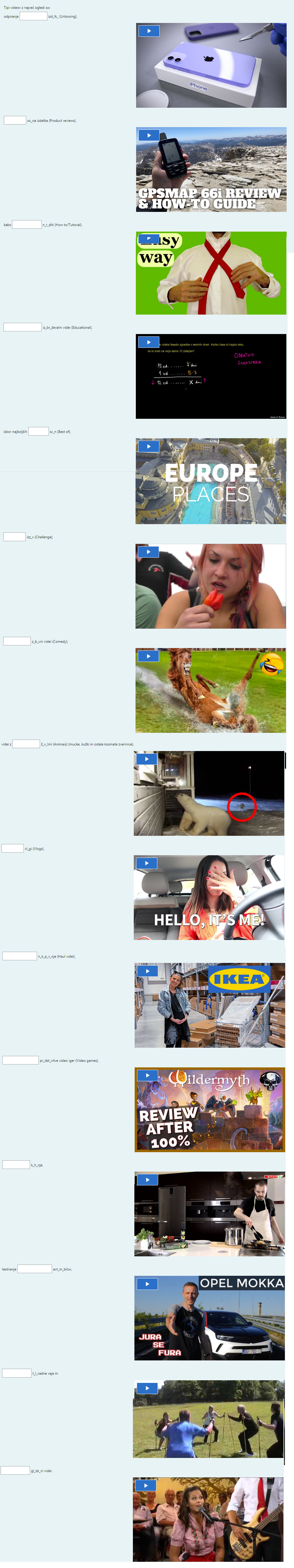Activate the blank field before Best of
The width and height of the screenshot is (294, 1568).
38,431
